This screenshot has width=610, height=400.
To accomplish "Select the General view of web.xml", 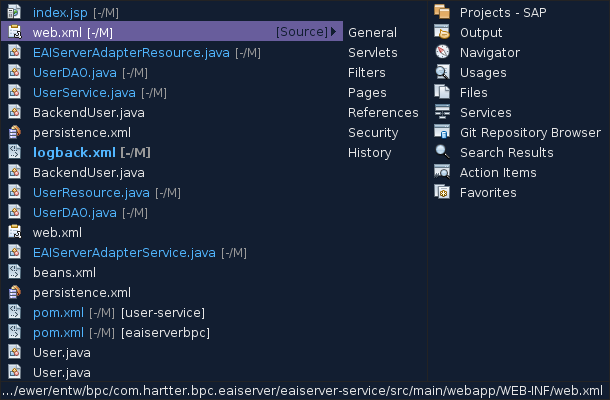I will 372,32.
